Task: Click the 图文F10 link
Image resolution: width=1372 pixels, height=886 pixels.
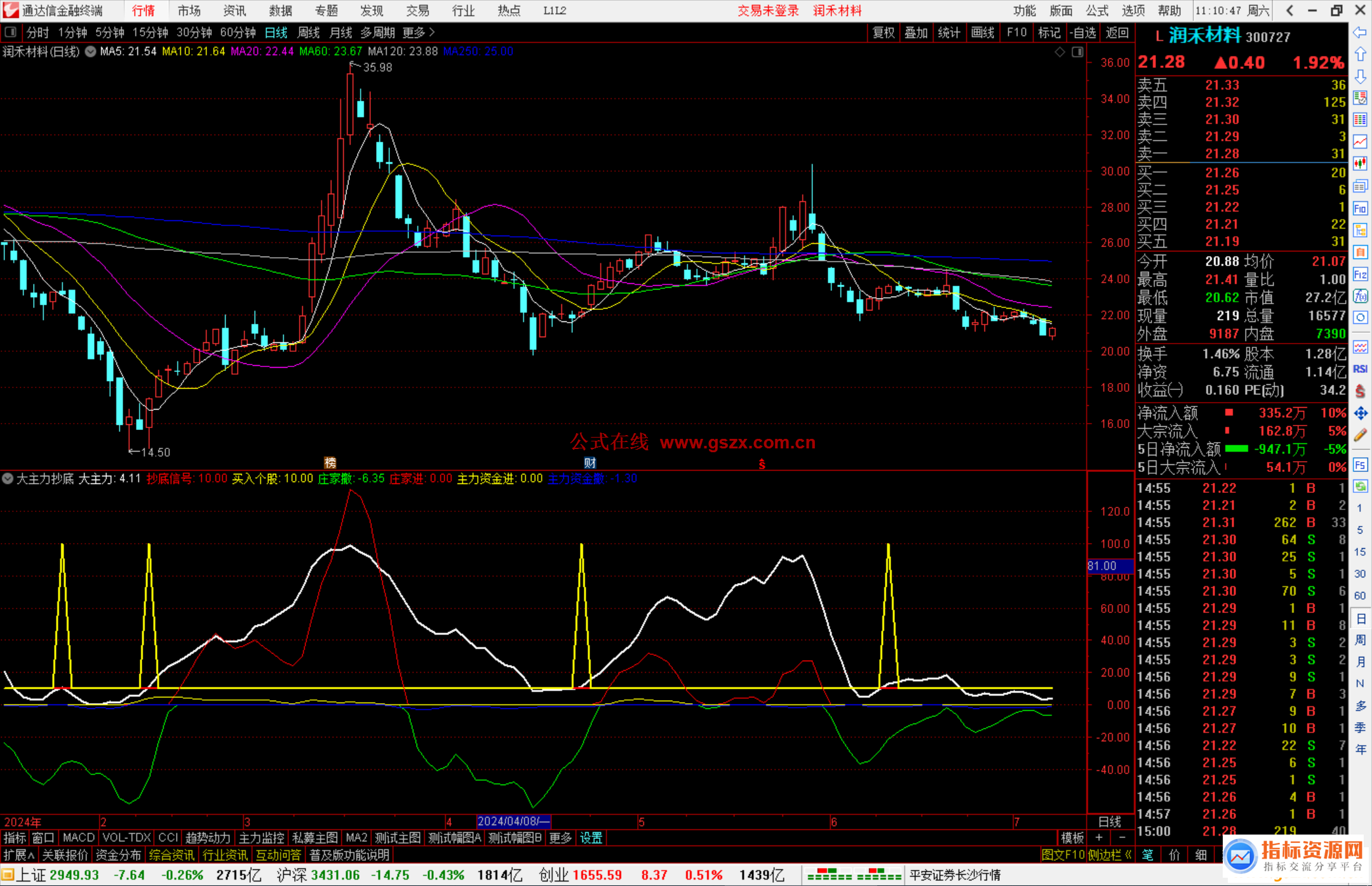Action: (x=1063, y=855)
